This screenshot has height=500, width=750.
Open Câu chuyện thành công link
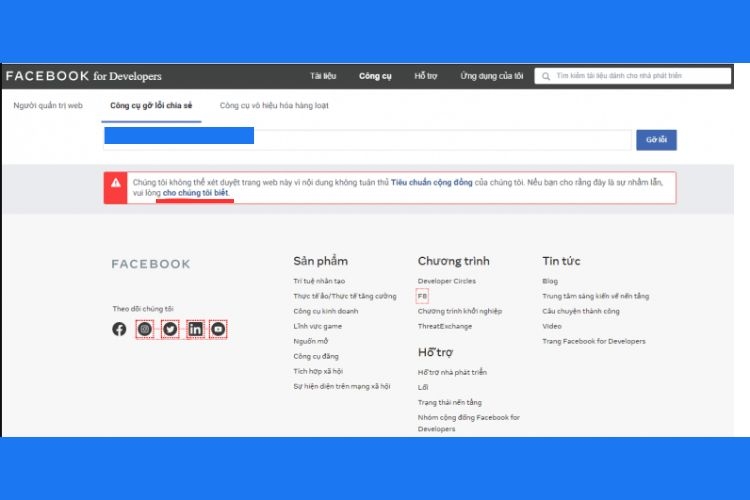pyautogui.click(x=581, y=311)
